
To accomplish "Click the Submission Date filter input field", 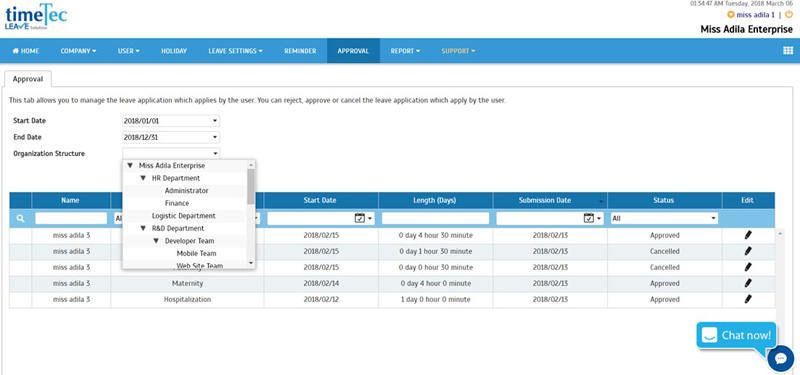I will [x=540, y=218].
